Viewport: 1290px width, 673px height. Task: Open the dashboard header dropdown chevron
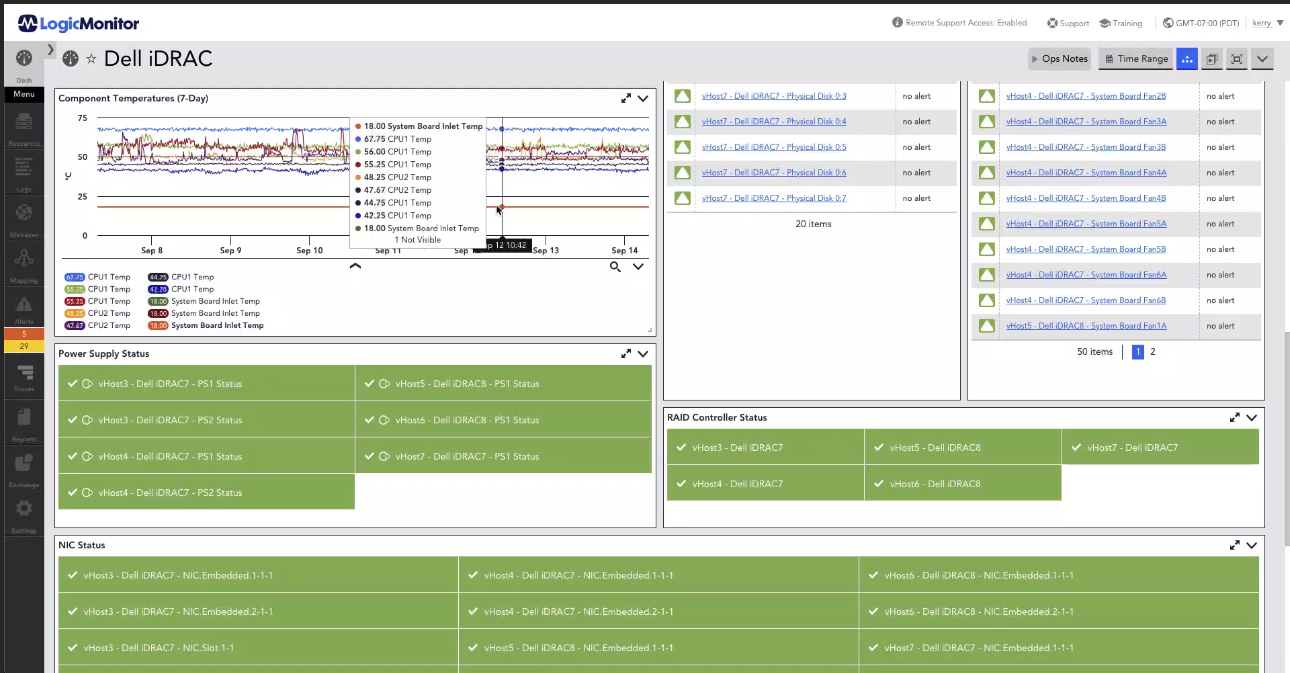(1262, 59)
